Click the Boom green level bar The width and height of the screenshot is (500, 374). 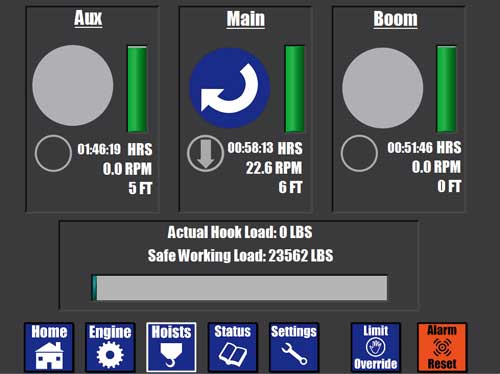point(447,89)
